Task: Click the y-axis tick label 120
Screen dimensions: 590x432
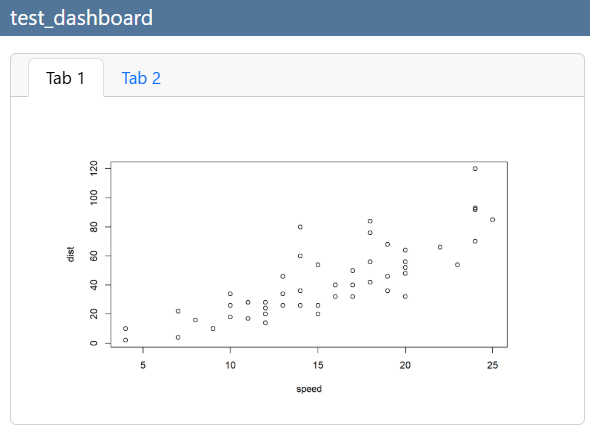Action: coord(94,168)
